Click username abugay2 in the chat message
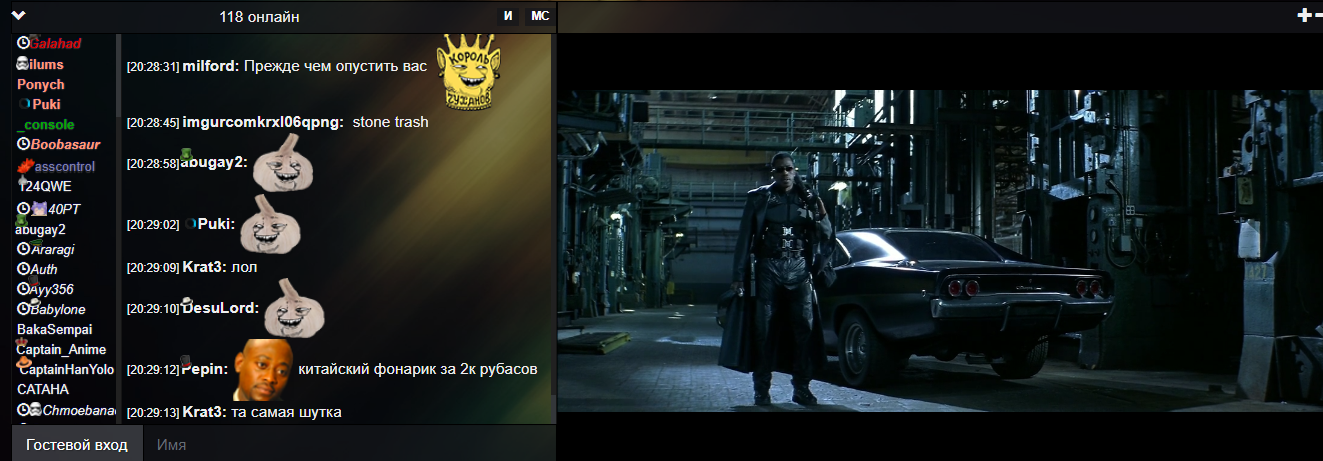This screenshot has height=461, width=1323. coord(214,163)
